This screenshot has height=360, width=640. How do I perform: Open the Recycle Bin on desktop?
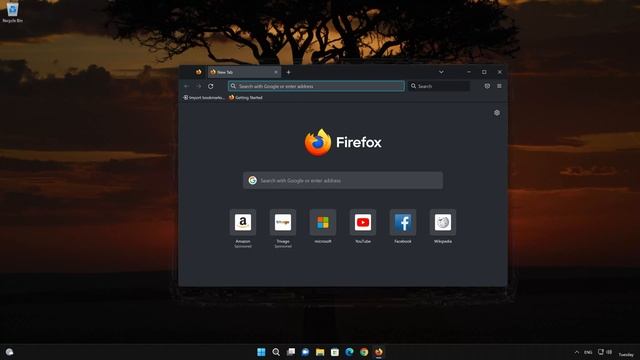pyautogui.click(x=13, y=12)
